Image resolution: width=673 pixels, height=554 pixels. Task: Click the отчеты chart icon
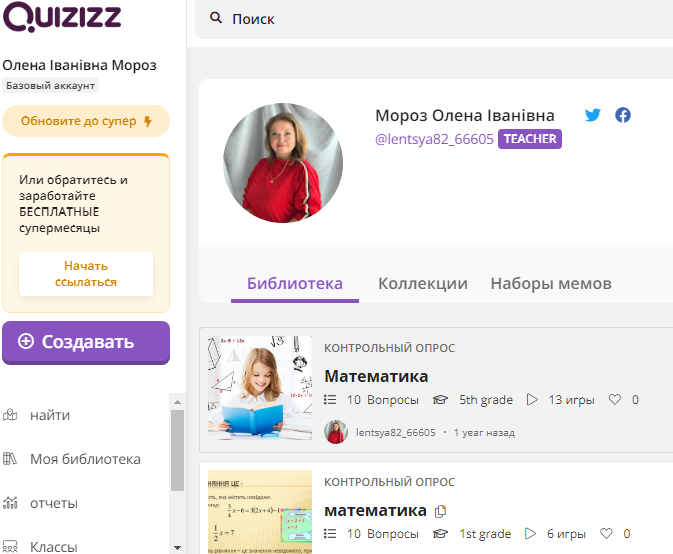click(10, 503)
